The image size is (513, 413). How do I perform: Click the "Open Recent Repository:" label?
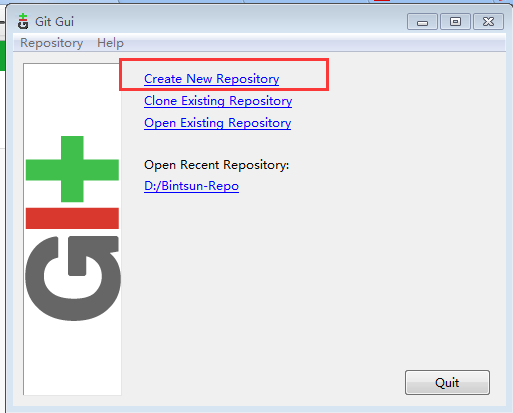(217, 165)
